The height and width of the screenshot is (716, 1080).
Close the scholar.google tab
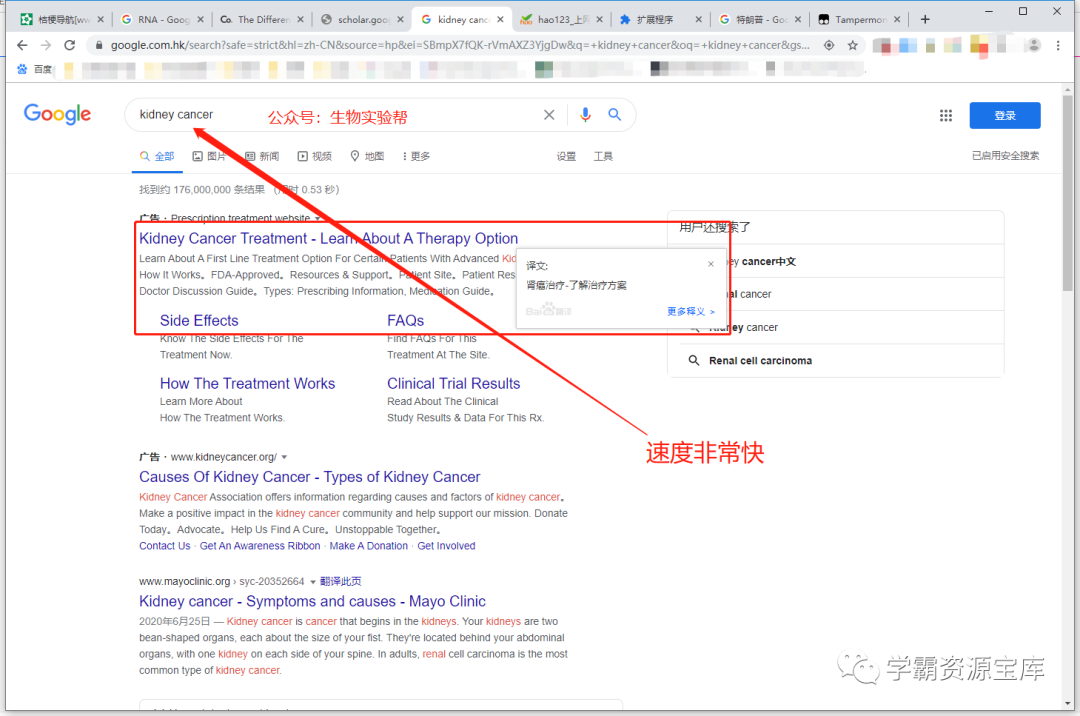pyautogui.click(x=400, y=19)
